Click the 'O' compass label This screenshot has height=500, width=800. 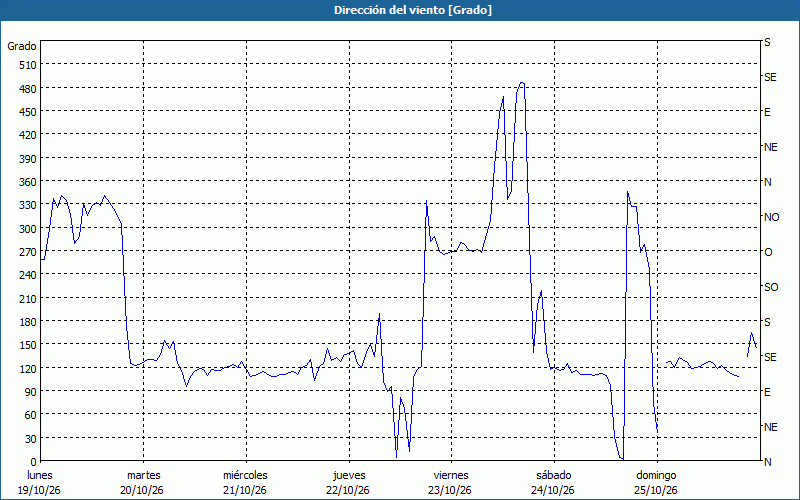(x=768, y=252)
